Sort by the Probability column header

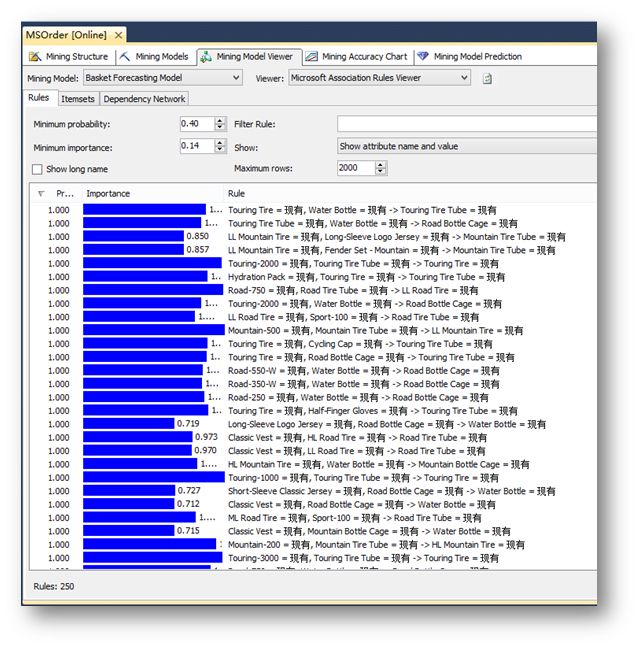pos(65,193)
